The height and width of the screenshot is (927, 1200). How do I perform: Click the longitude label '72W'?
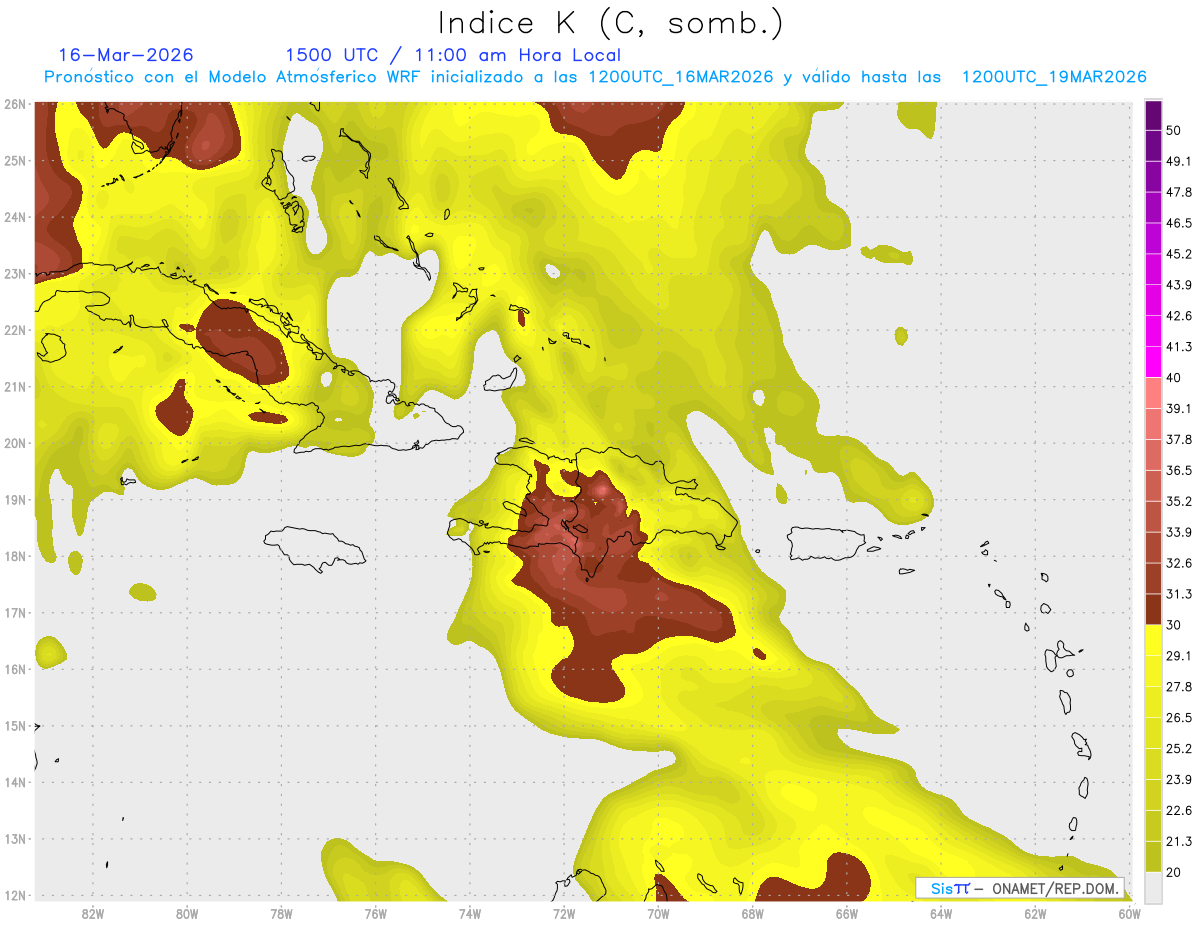564,913
